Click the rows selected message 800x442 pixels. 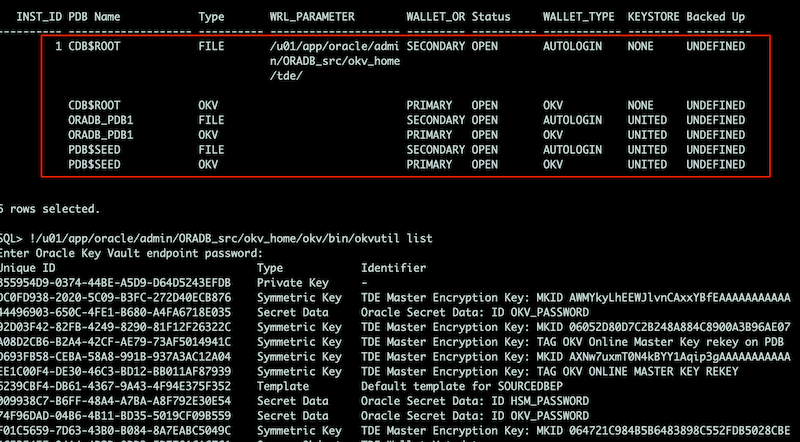pos(50,209)
